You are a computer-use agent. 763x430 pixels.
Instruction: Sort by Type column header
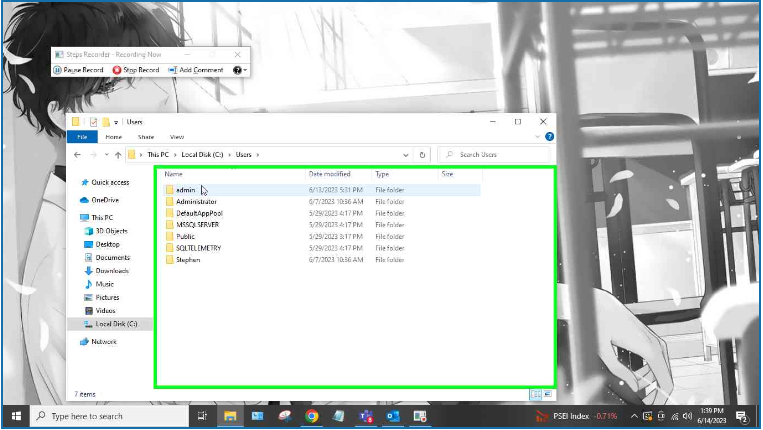pos(382,174)
